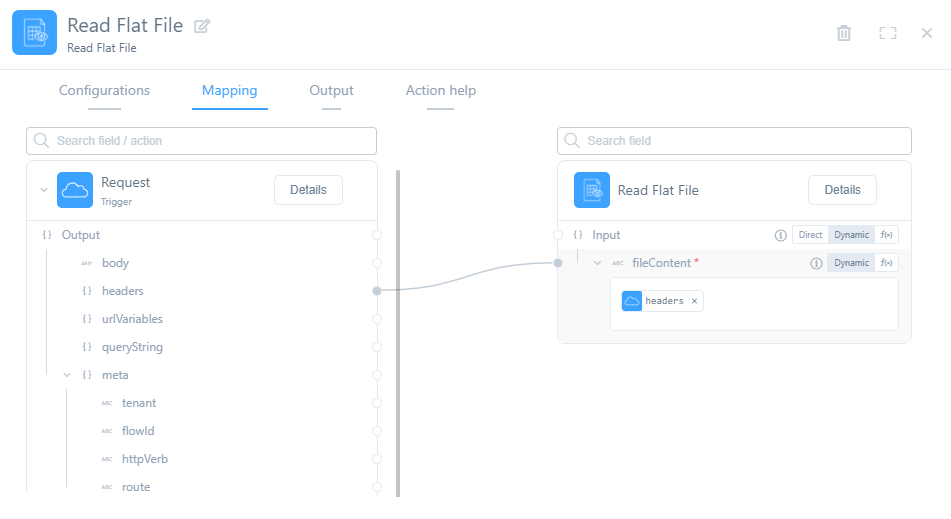
Task: Switch Input mode to Direct
Action: (x=810, y=235)
